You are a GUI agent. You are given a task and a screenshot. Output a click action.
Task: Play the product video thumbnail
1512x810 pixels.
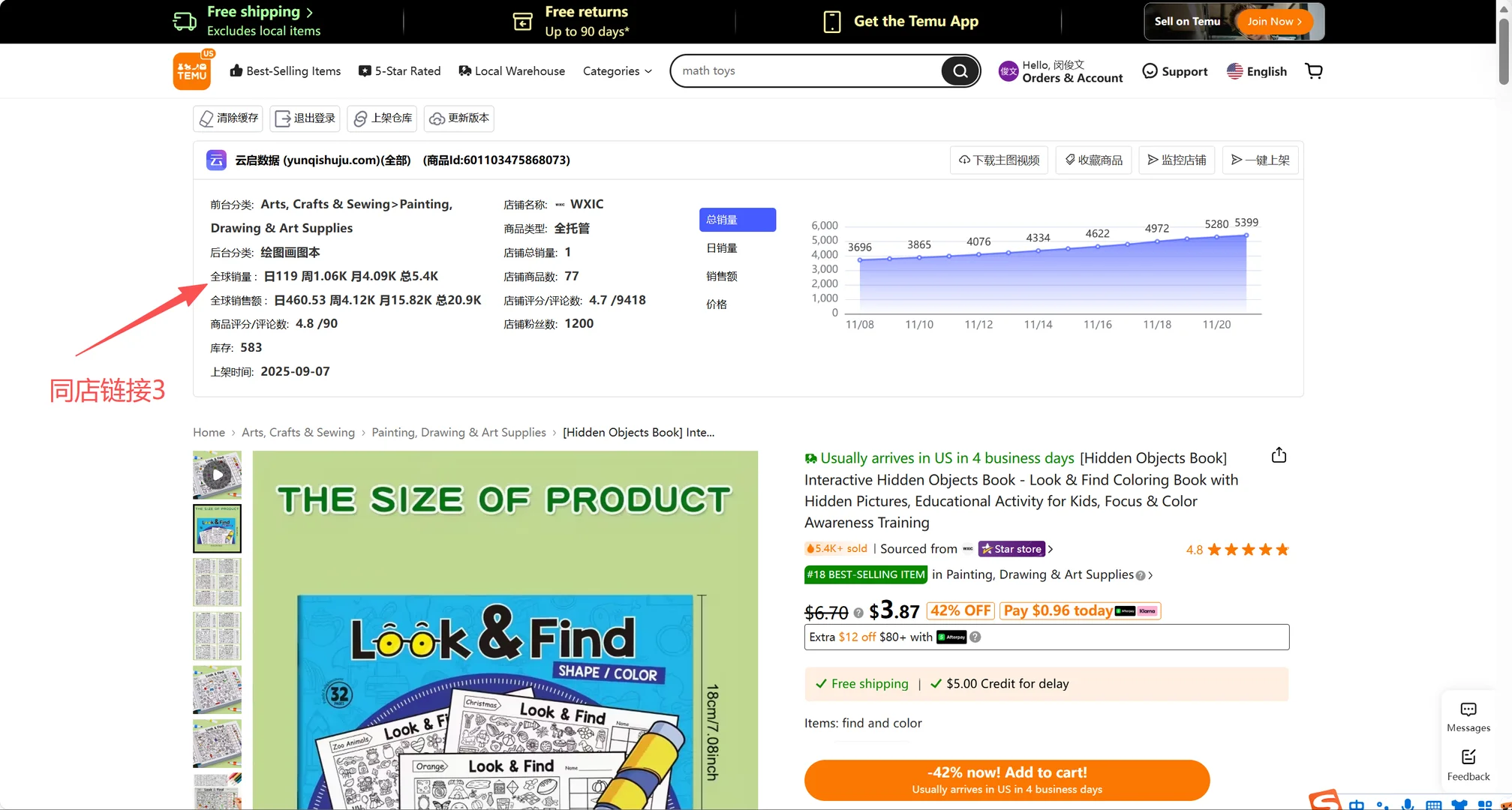pyautogui.click(x=217, y=475)
